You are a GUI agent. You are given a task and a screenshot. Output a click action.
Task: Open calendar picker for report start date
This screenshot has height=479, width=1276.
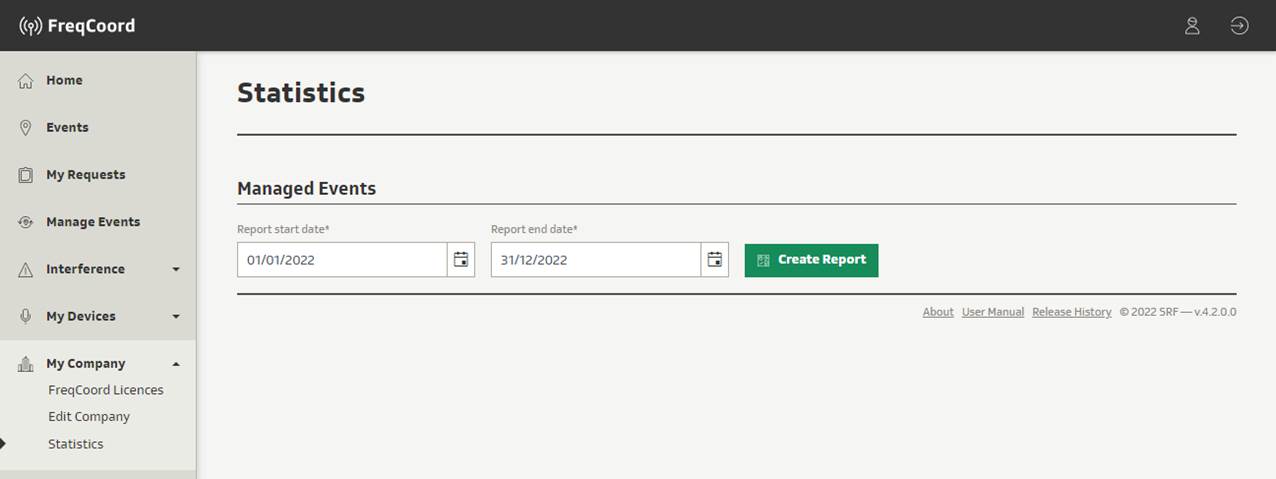(x=461, y=260)
